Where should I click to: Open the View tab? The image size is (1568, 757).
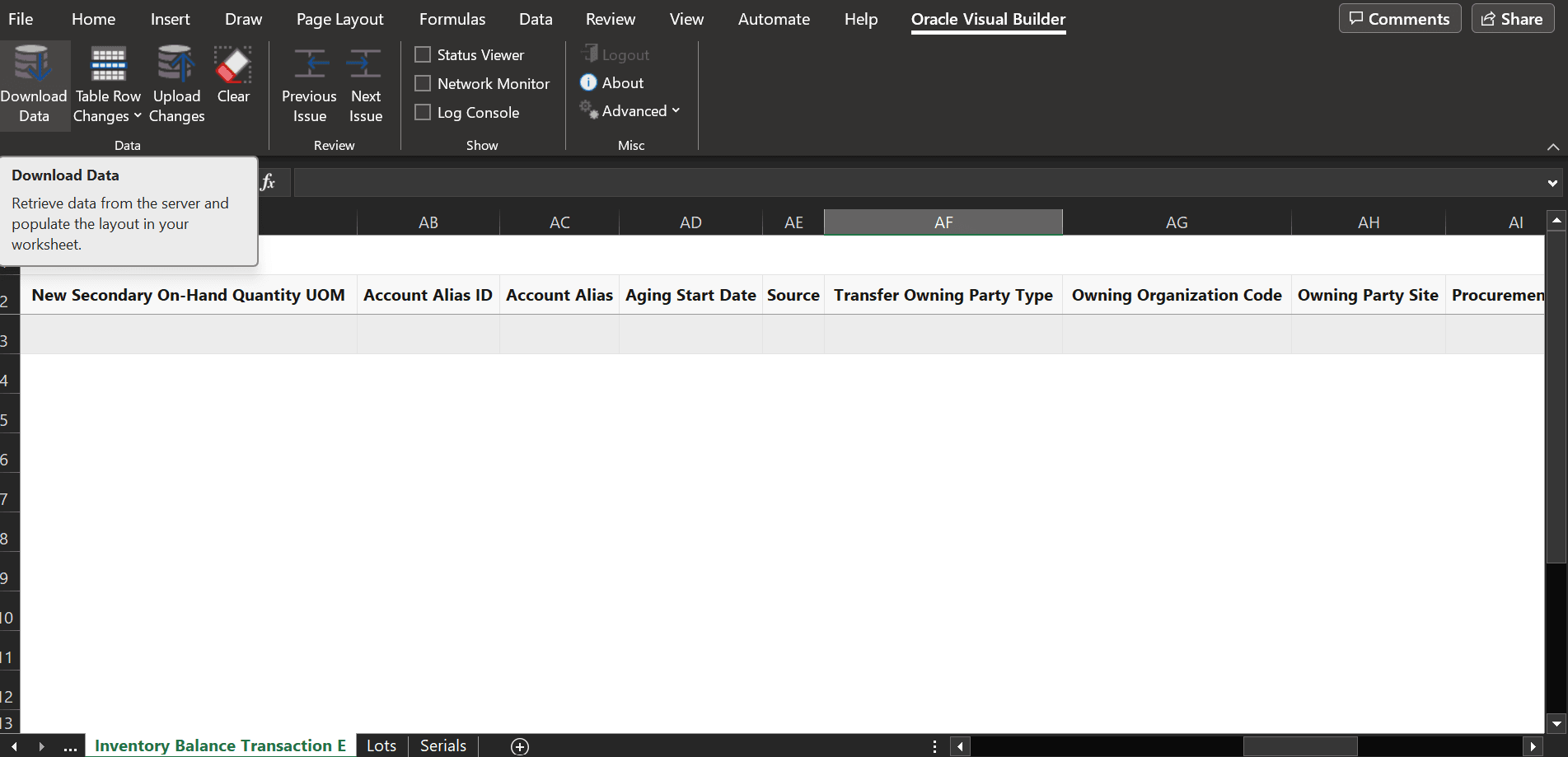tap(686, 19)
